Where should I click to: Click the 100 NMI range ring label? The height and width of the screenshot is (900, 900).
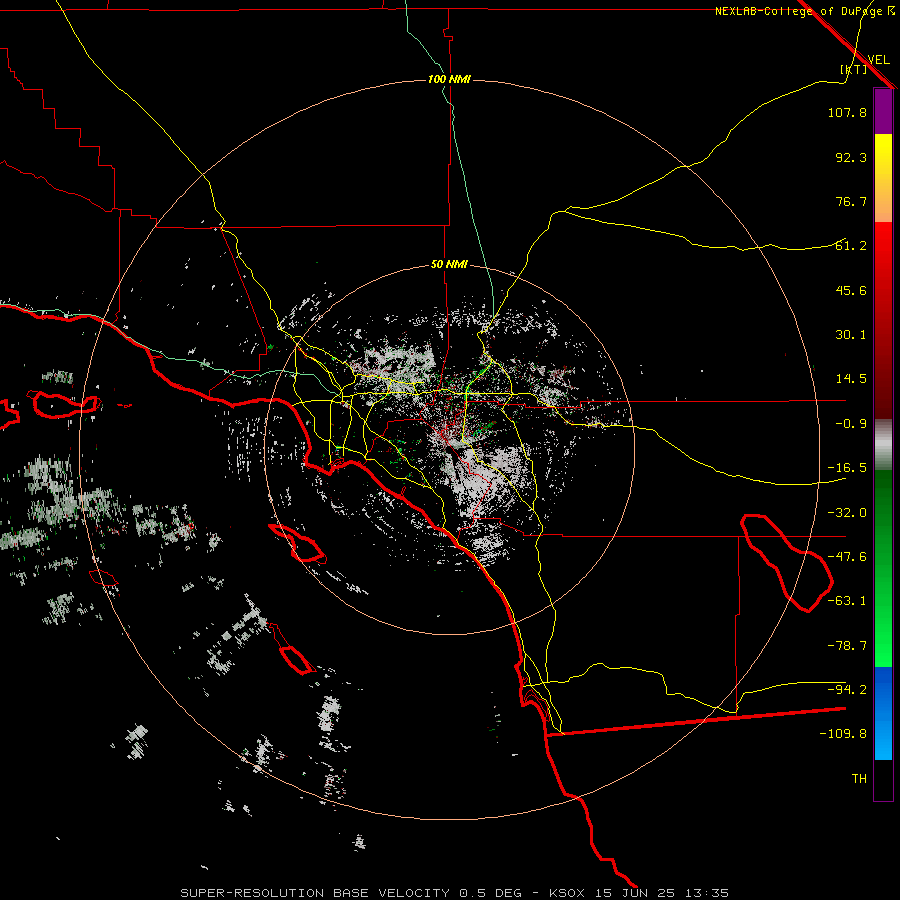tap(449, 79)
